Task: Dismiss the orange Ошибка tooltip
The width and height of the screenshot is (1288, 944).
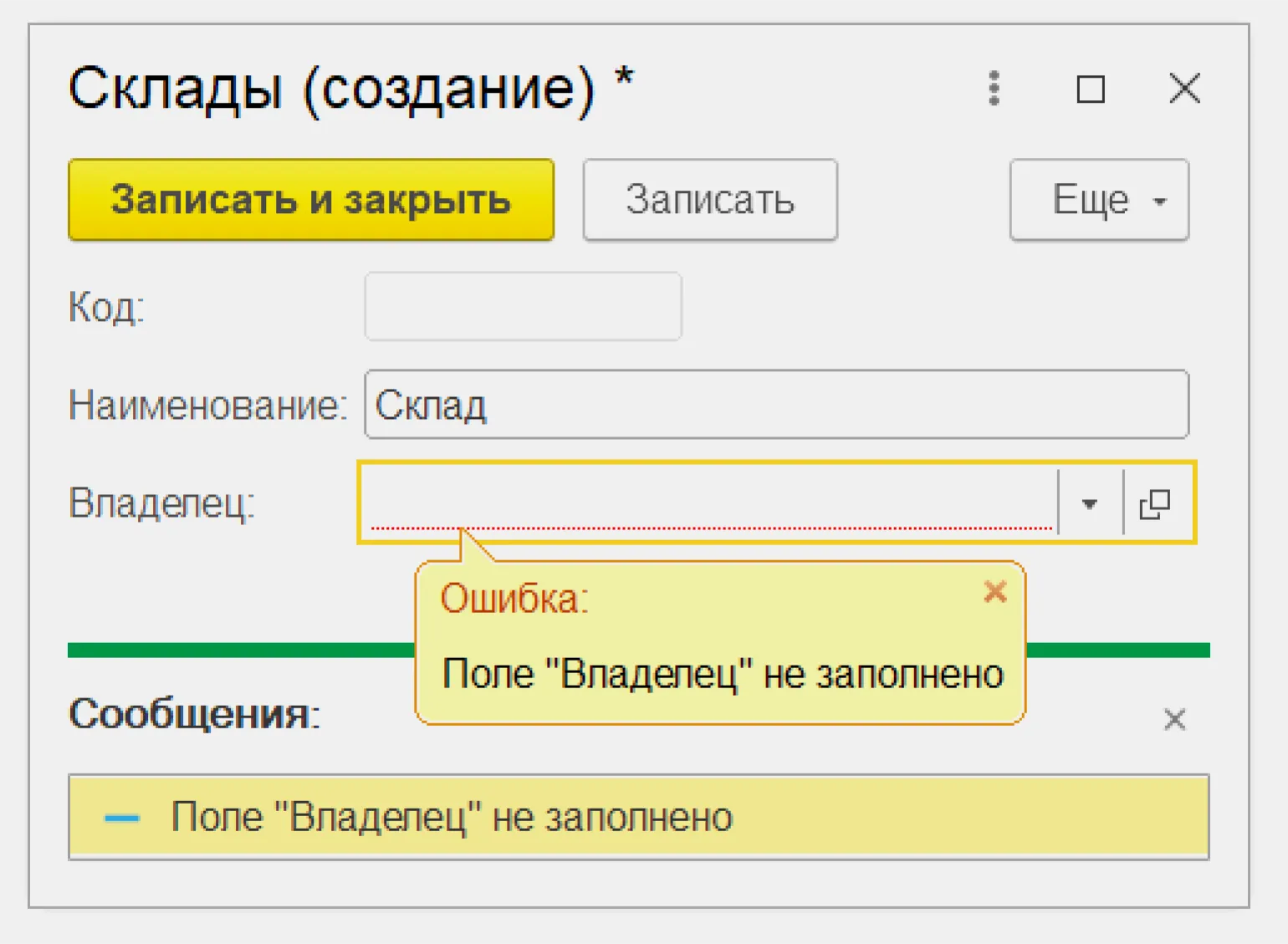Action: point(995,592)
